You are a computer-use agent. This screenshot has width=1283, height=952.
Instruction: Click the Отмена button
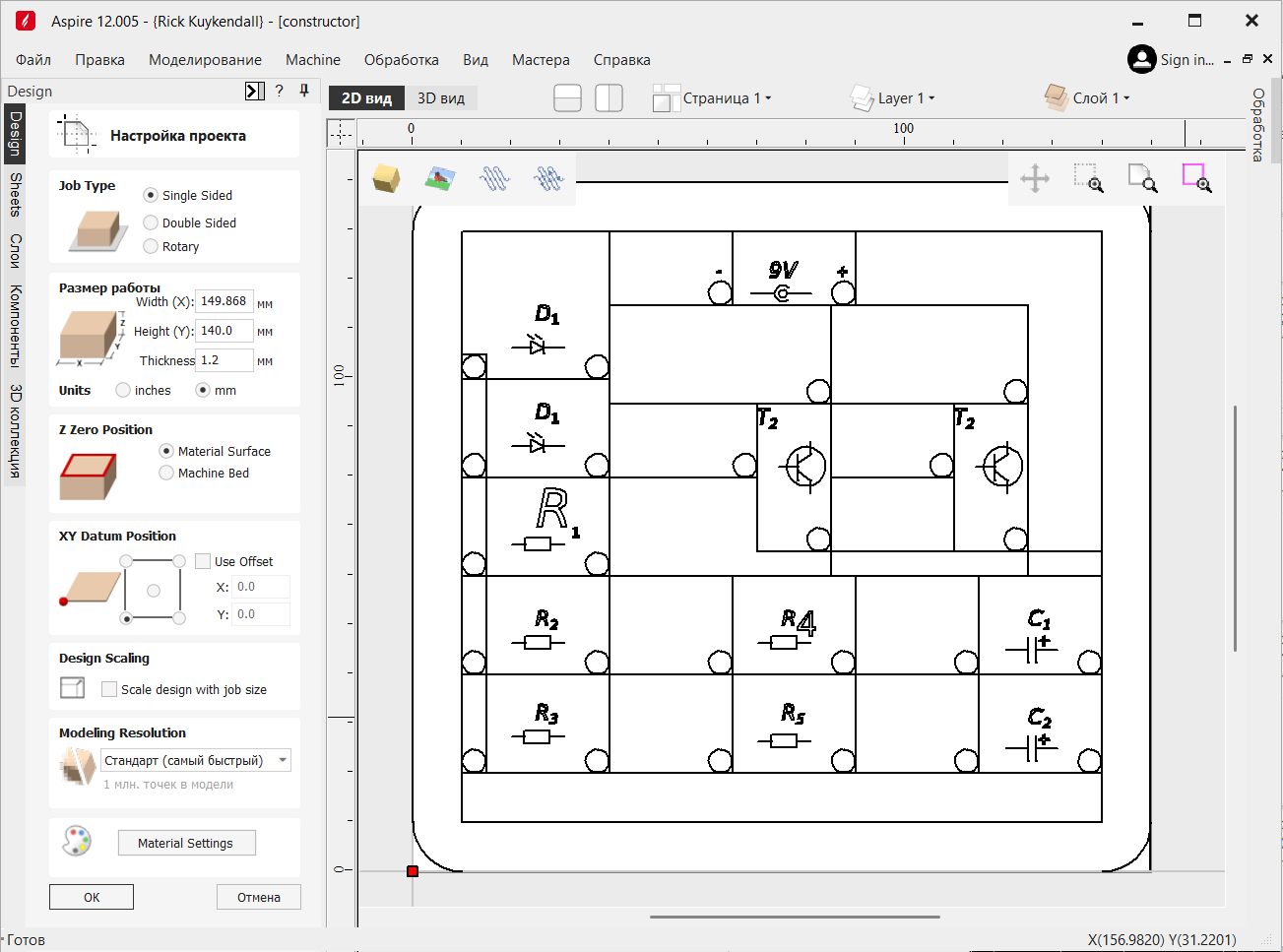coord(259,897)
